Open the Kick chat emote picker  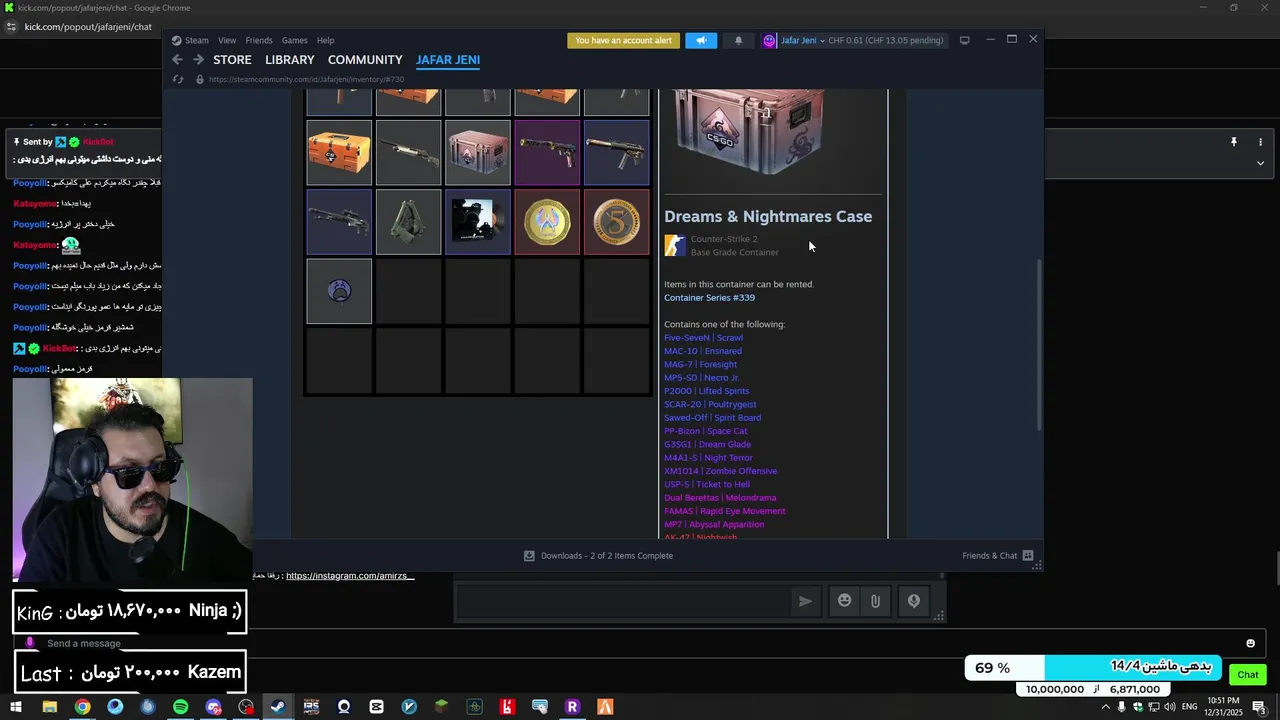[1250, 643]
